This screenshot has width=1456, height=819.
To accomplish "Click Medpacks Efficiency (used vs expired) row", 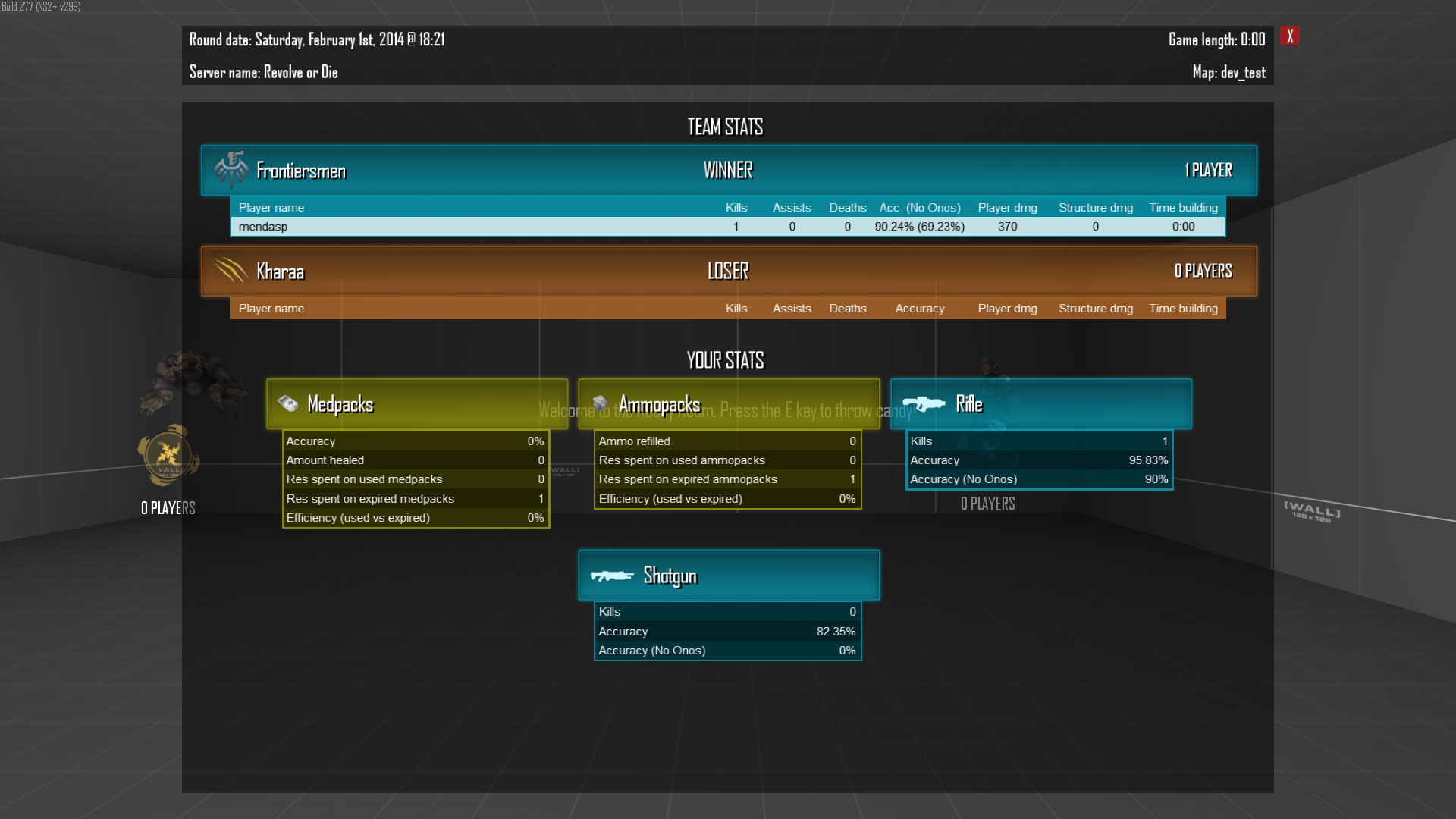I will [x=416, y=518].
